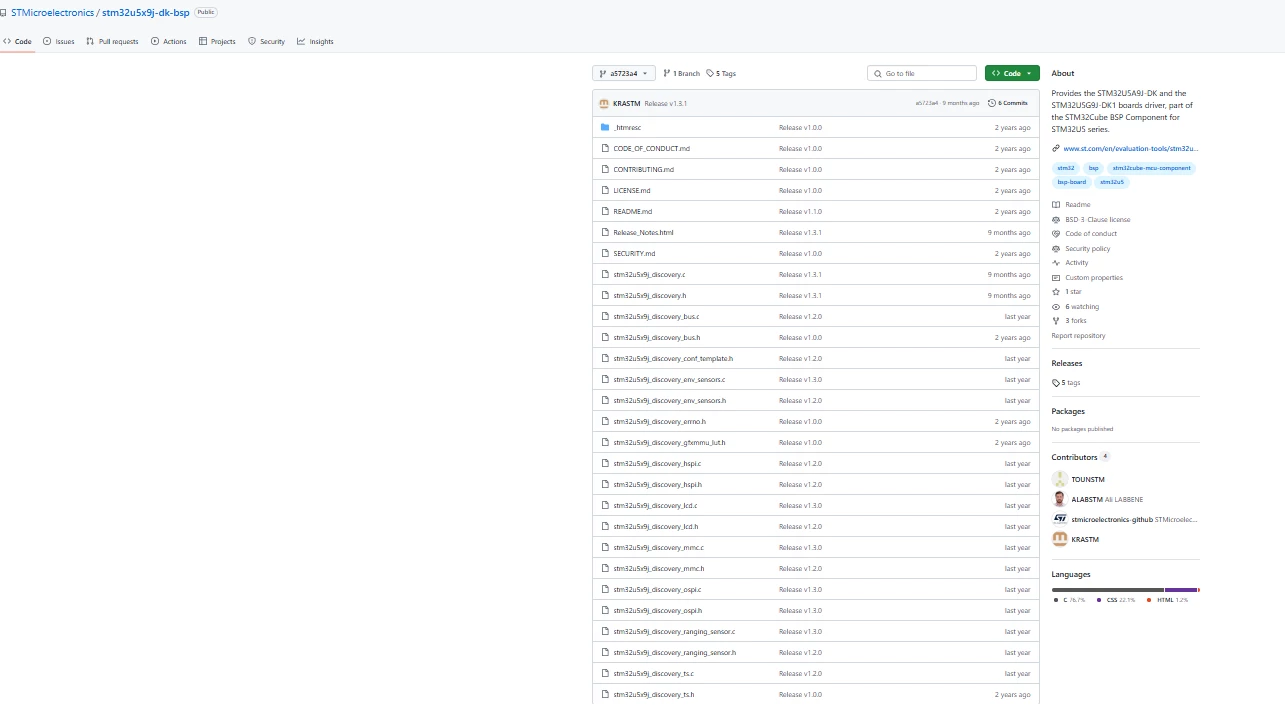Open stm32u5x9j_discovery_hspi.c file
The width and height of the screenshot is (1285, 706).
point(657,463)
